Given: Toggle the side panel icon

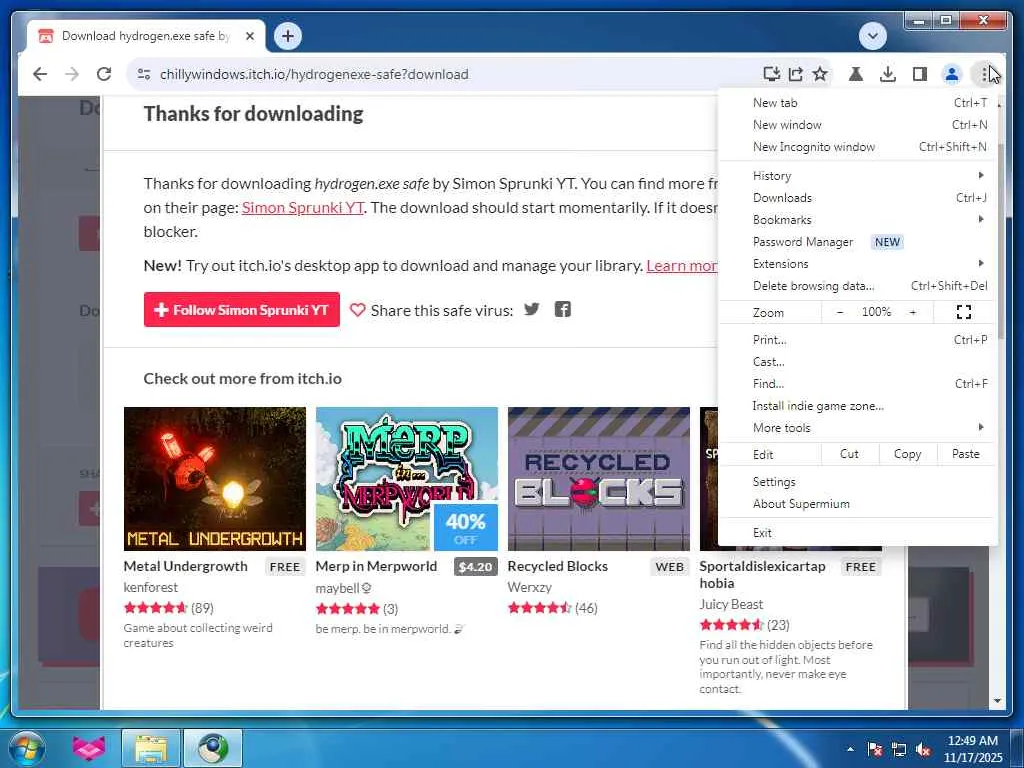Looking at the screenshot, I should pyautogui.click(x=920, y=74).
